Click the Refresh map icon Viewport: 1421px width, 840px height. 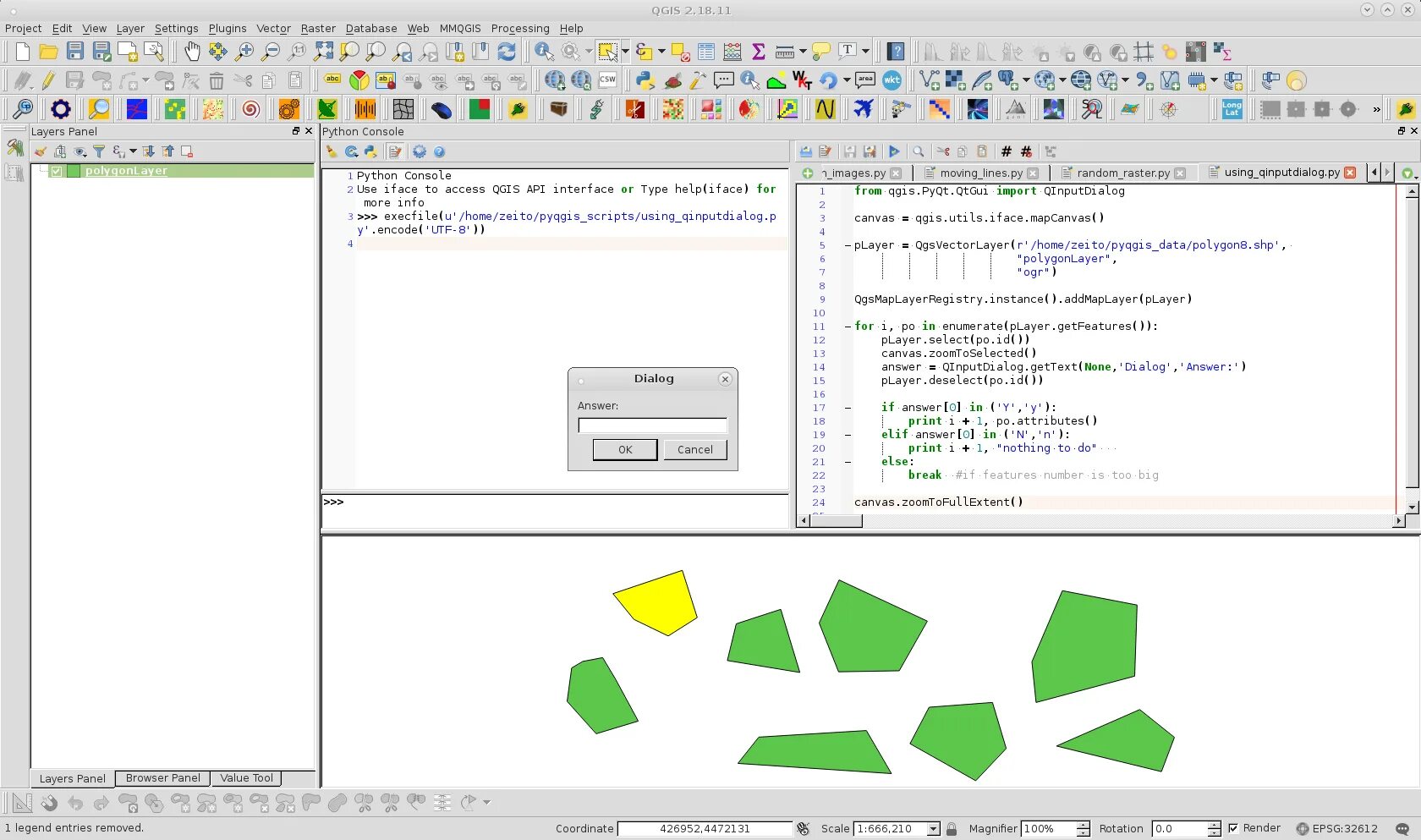point(506,52)
